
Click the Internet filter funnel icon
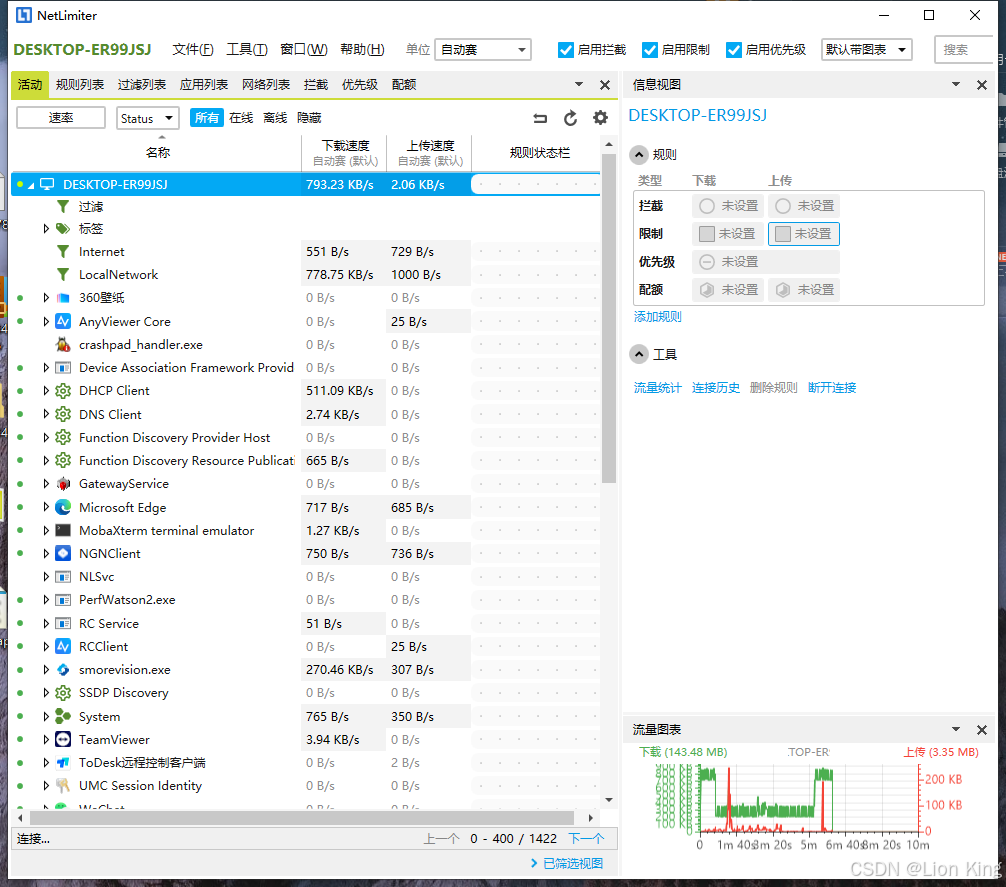tap(63, 252)
